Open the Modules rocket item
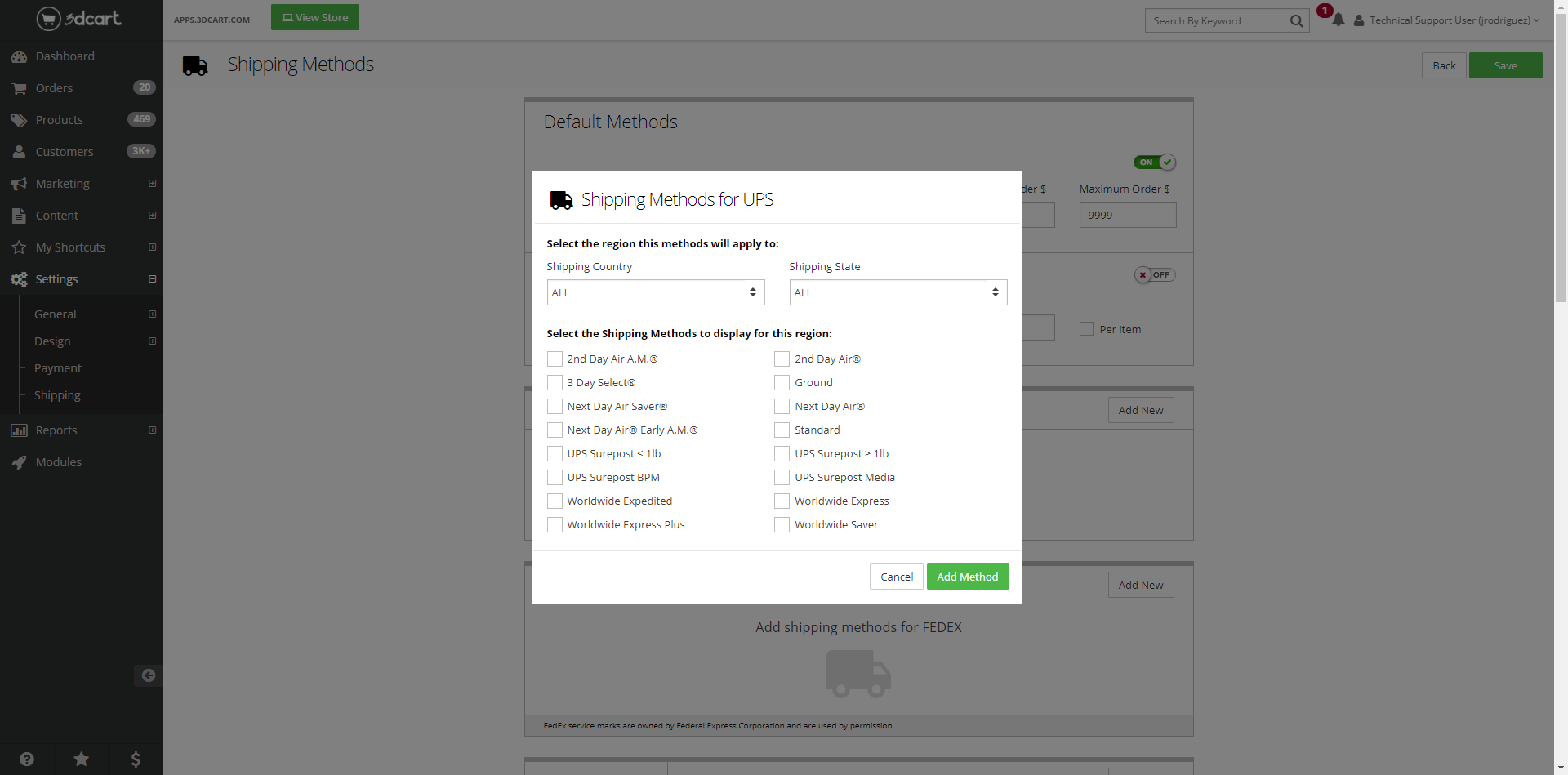 coord(58,462)
